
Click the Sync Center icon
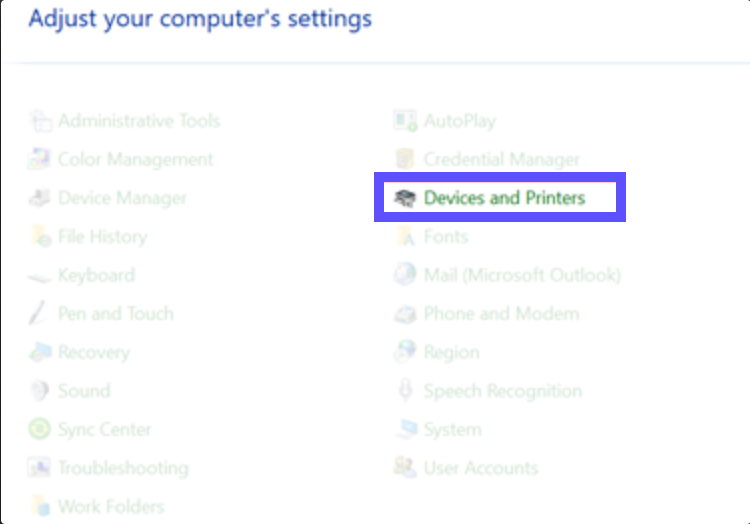tap(40, 430)
